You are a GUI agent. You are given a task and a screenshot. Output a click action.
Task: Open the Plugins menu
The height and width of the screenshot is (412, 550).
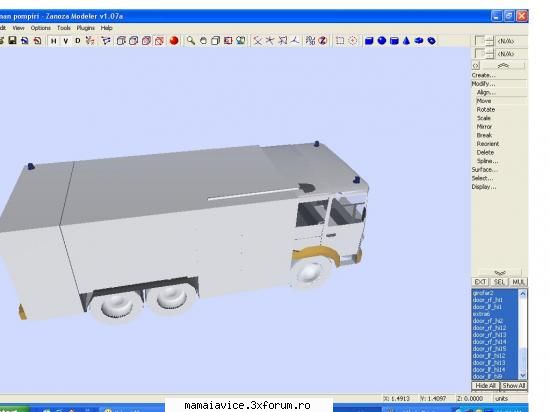point(85,28)
